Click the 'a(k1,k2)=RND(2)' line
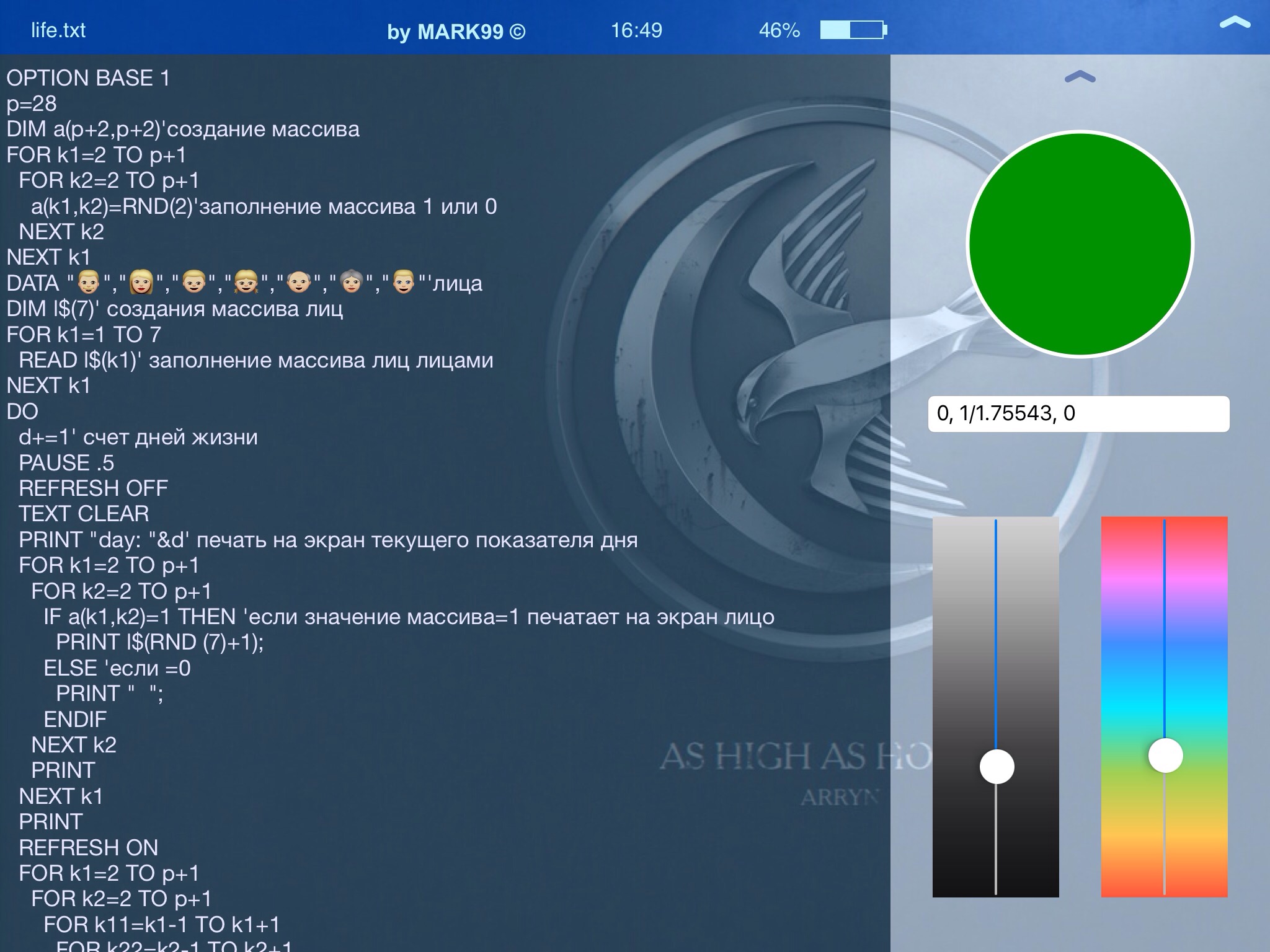The height and width of the screenshot is (952, 1270). (264, 206)
